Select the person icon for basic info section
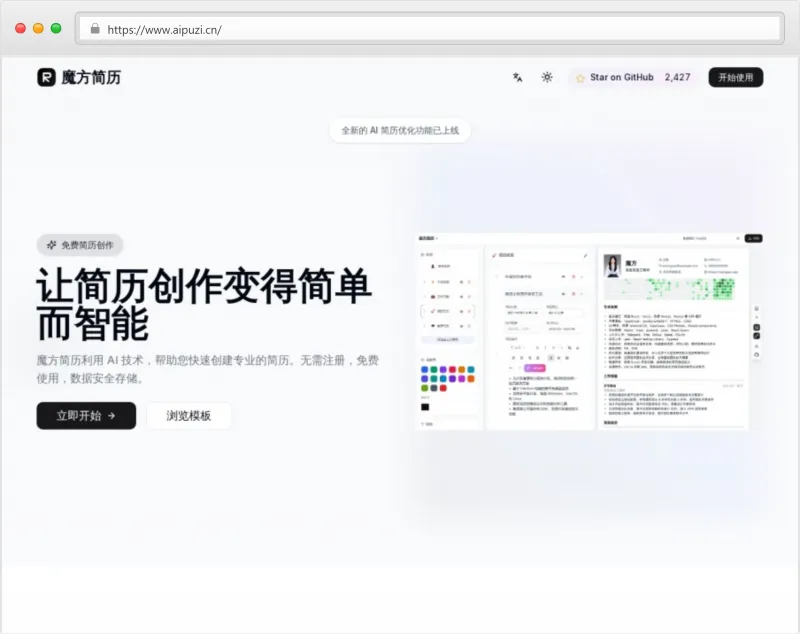 point(433,266)
